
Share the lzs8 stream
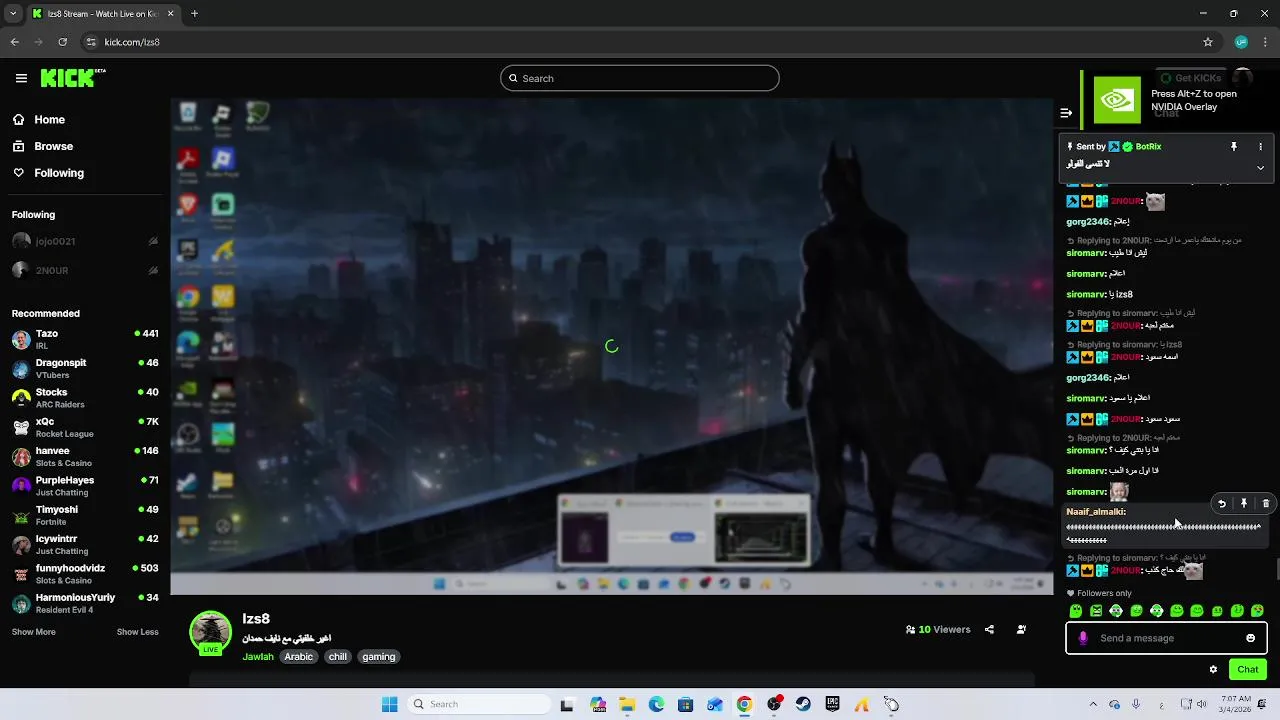[989, 630]
